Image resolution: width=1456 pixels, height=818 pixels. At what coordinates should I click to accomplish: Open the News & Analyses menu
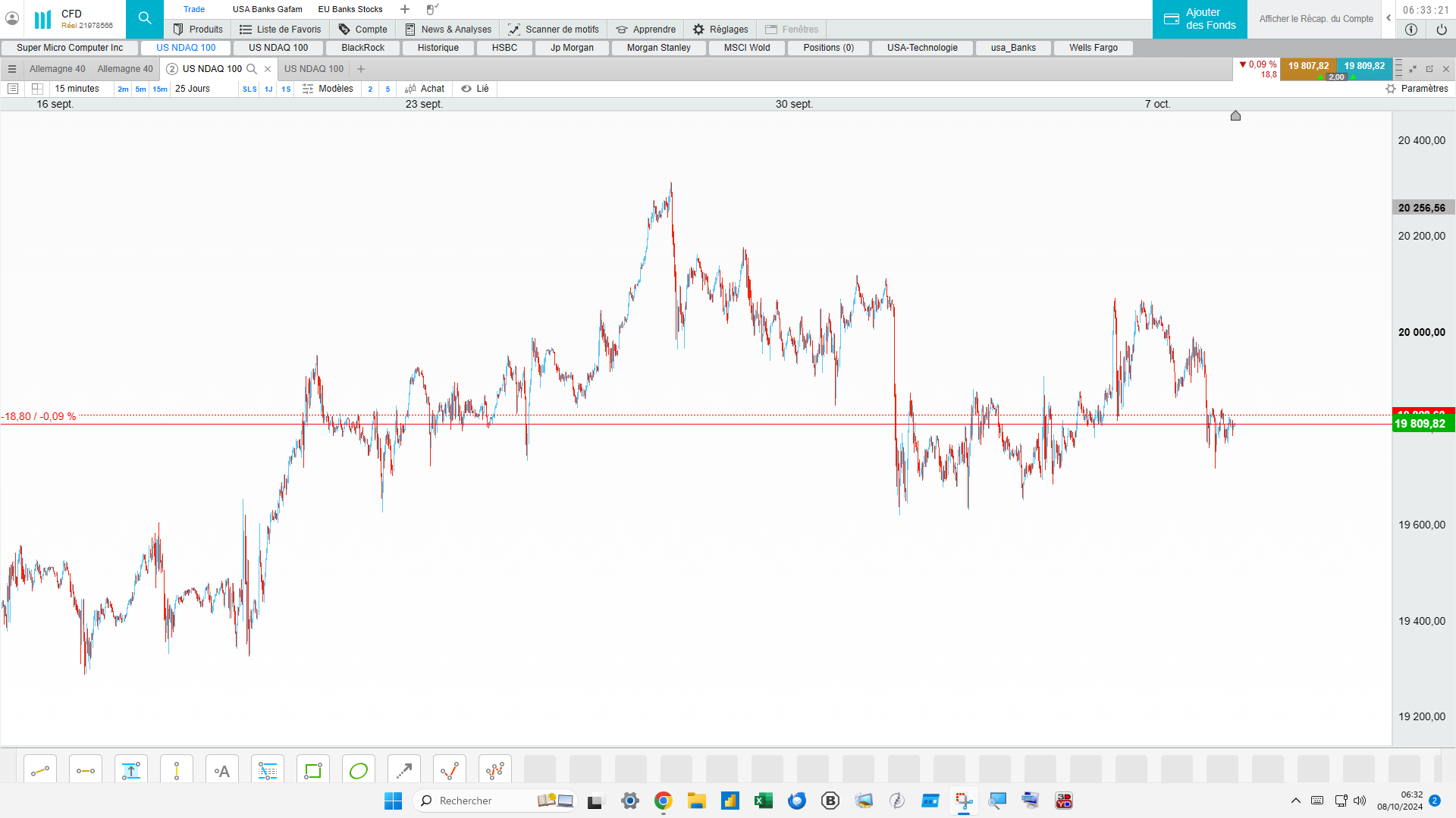tap(448, 30)
